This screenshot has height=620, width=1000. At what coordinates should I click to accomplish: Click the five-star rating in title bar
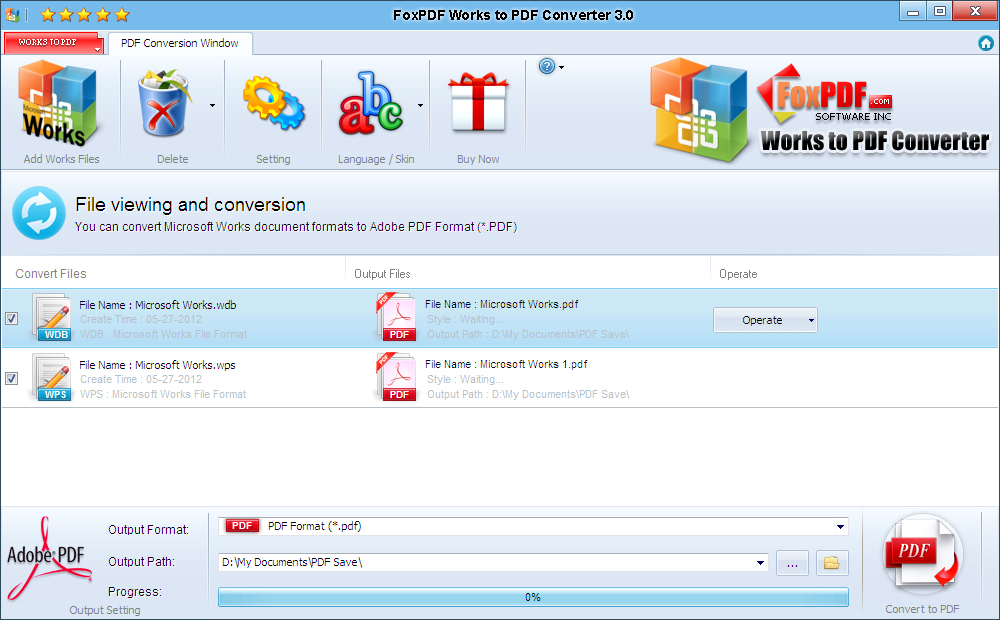[85, 14]
